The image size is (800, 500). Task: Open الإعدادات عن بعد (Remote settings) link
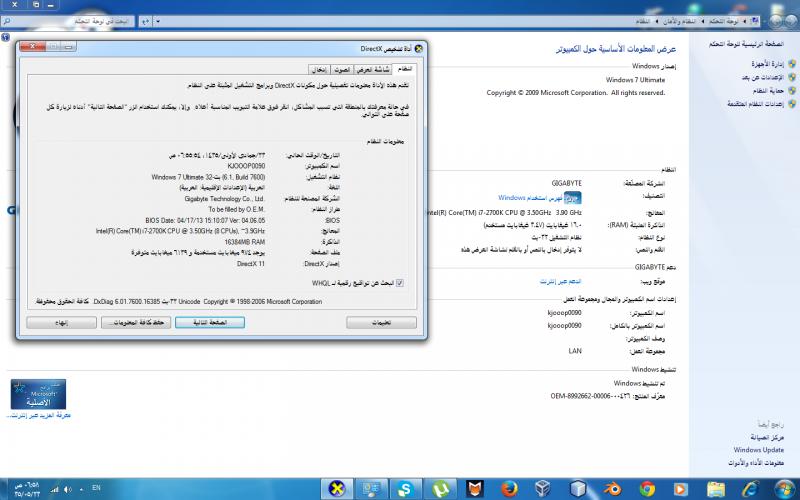[763, 77]
